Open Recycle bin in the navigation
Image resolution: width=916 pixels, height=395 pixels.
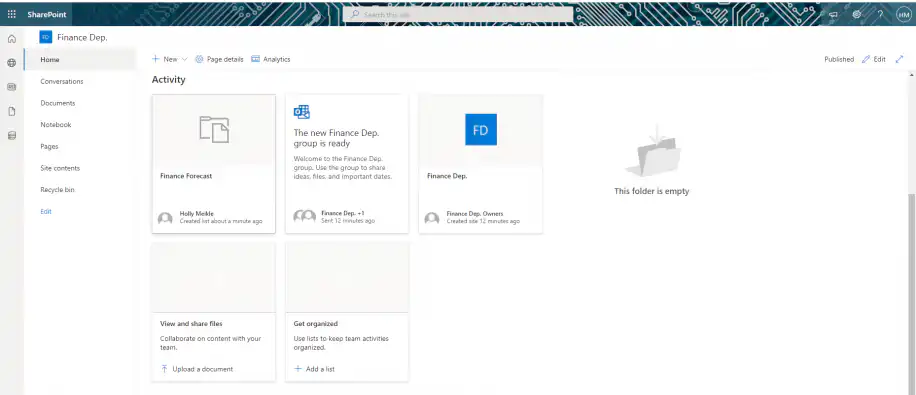click(x=57, y=190)
